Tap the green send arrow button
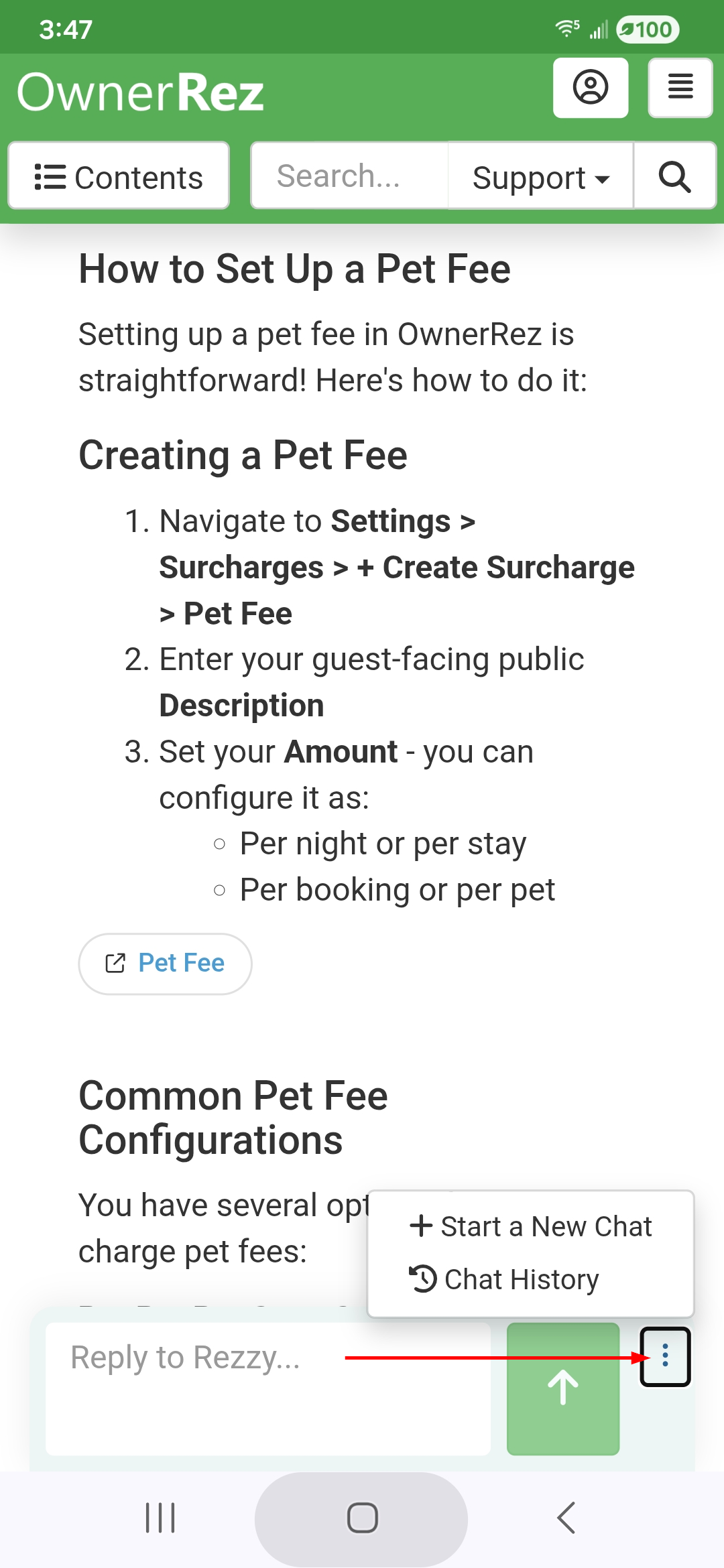Viewport: 724px width, 1568px height. point(563,1388)
